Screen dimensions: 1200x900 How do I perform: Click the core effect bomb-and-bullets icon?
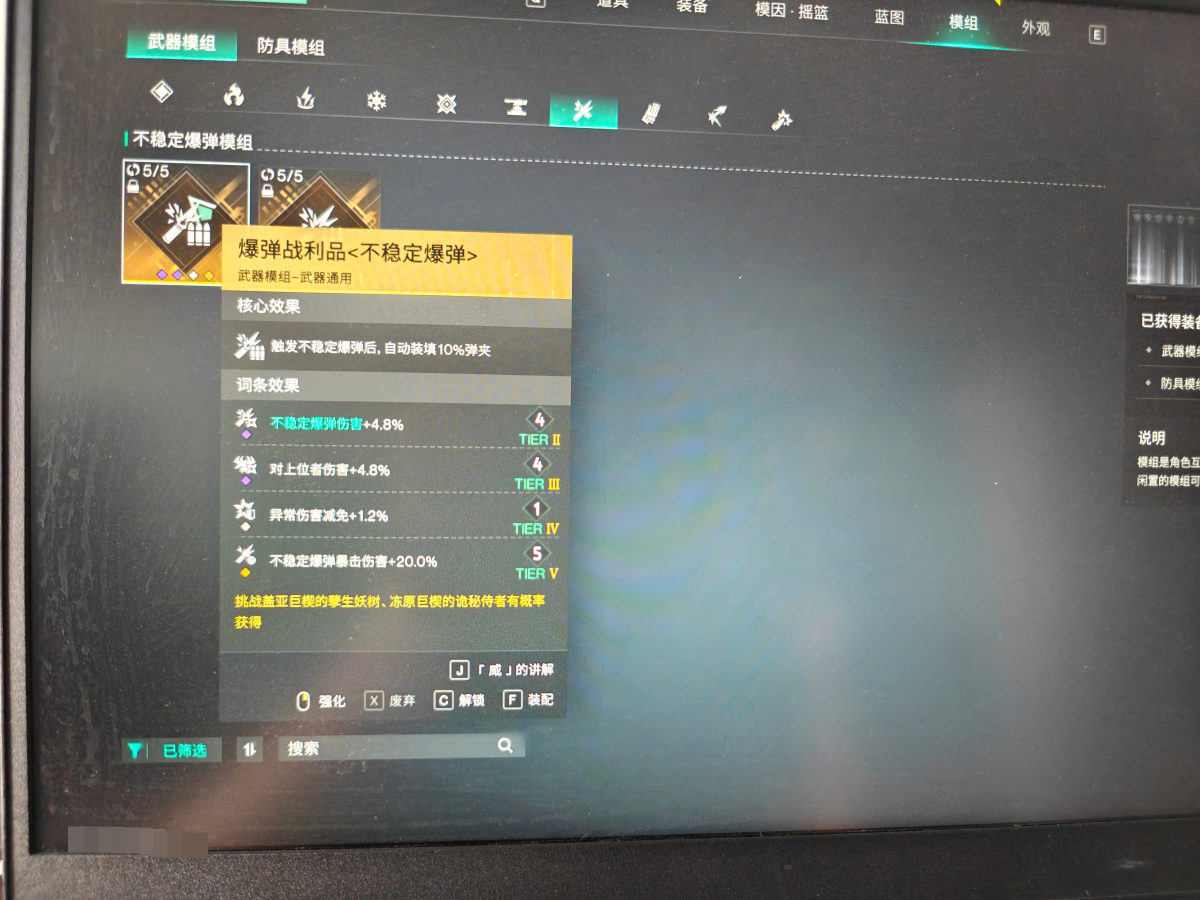pyautogui.click(x=248, y=348)
